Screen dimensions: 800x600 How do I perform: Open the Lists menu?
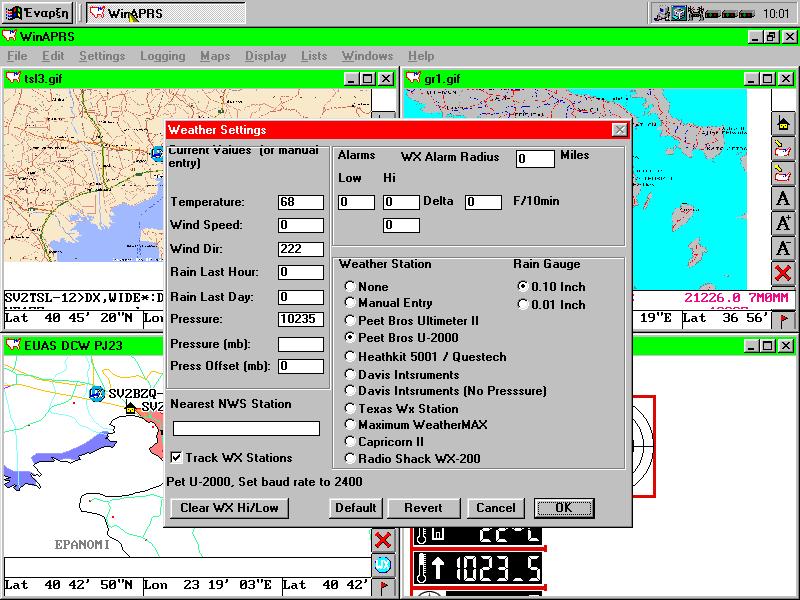pos(314,56)
